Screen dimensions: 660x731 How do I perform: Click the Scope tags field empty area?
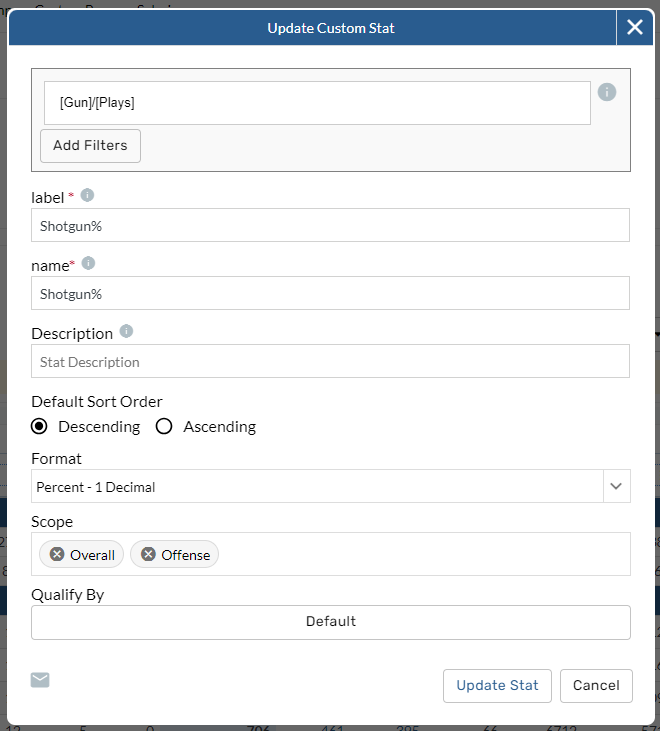tap(420, 554)
